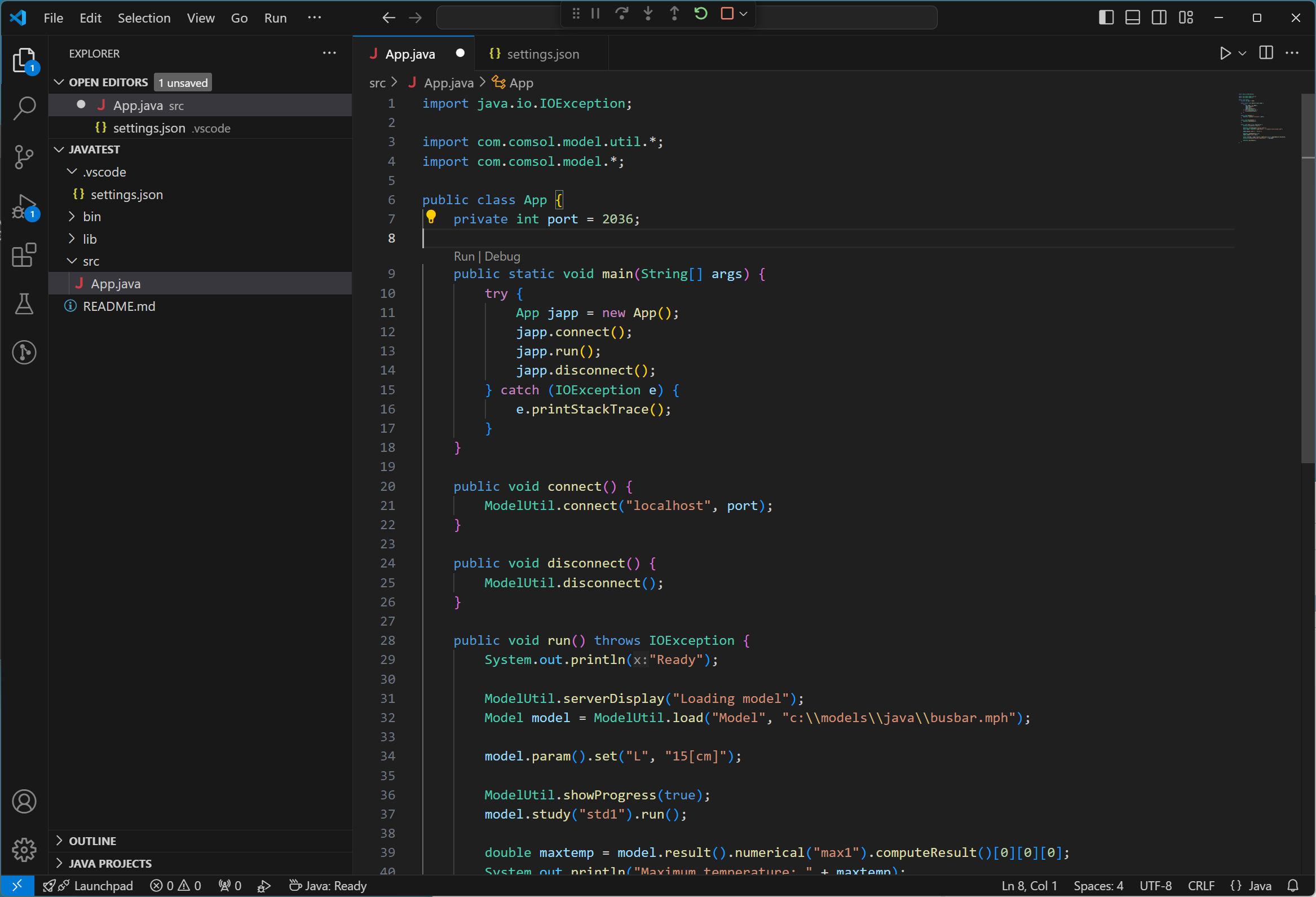Toggle Secondary Side Bar layout button
The image size is (1316, 897).
(x=1159, y=17)
